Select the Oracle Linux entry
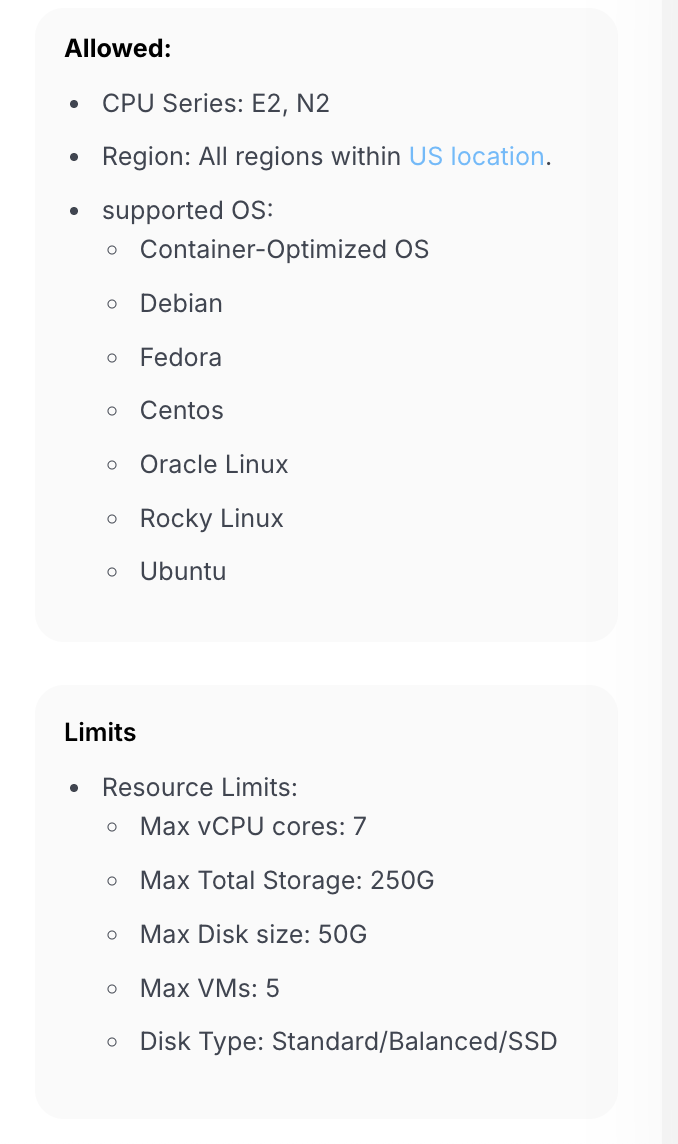678x1144 pixels. (x=214, y=464)
